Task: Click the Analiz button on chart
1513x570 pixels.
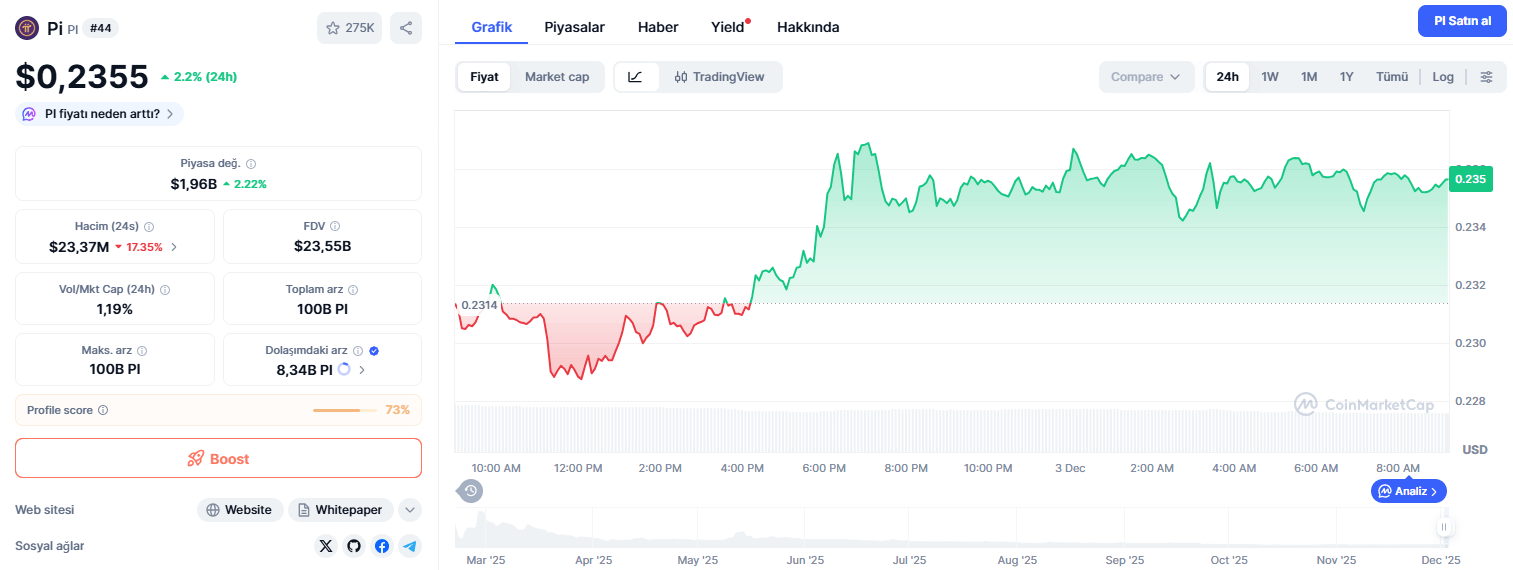Action: point(1408,491)
